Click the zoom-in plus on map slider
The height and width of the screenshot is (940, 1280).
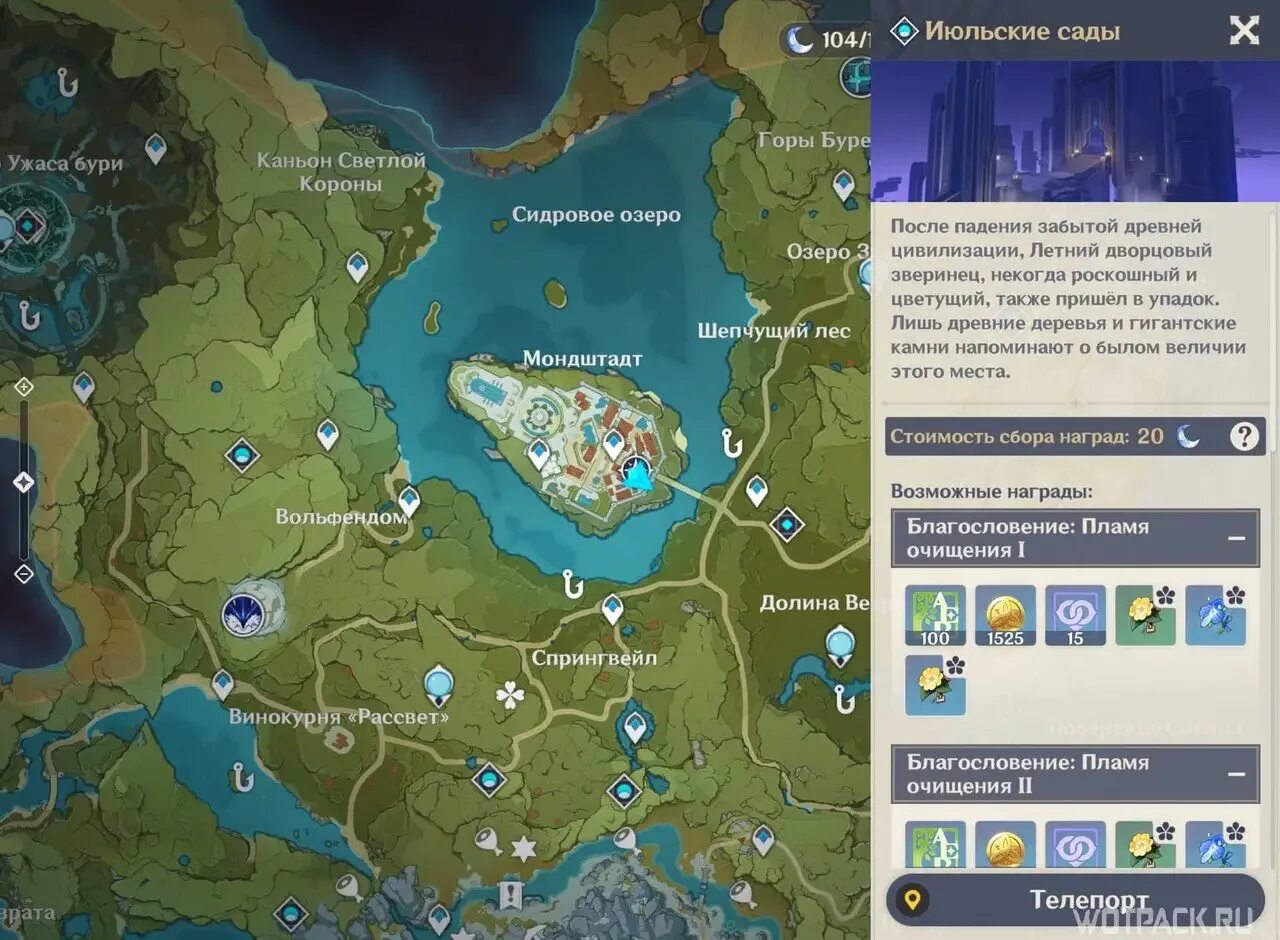tap(24, 386)
